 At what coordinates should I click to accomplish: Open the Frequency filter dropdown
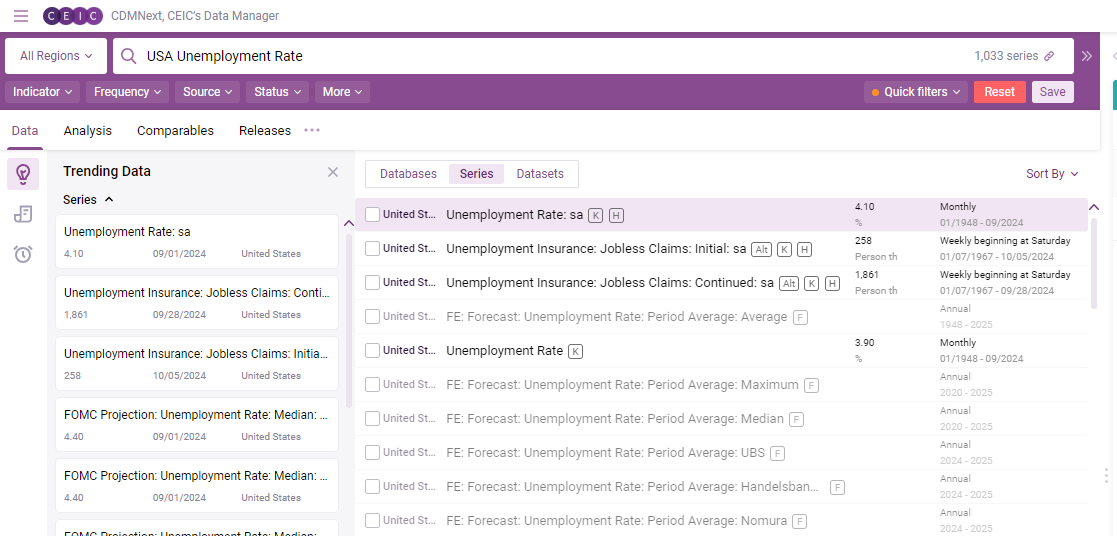click(x=128, y=92)
